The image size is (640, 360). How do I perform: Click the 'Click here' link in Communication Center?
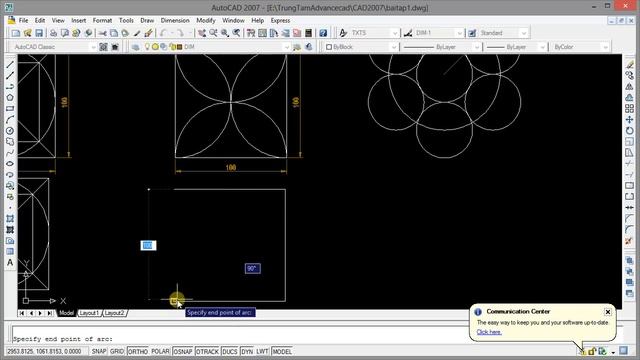pyautogui.click(x=489, y=332)
